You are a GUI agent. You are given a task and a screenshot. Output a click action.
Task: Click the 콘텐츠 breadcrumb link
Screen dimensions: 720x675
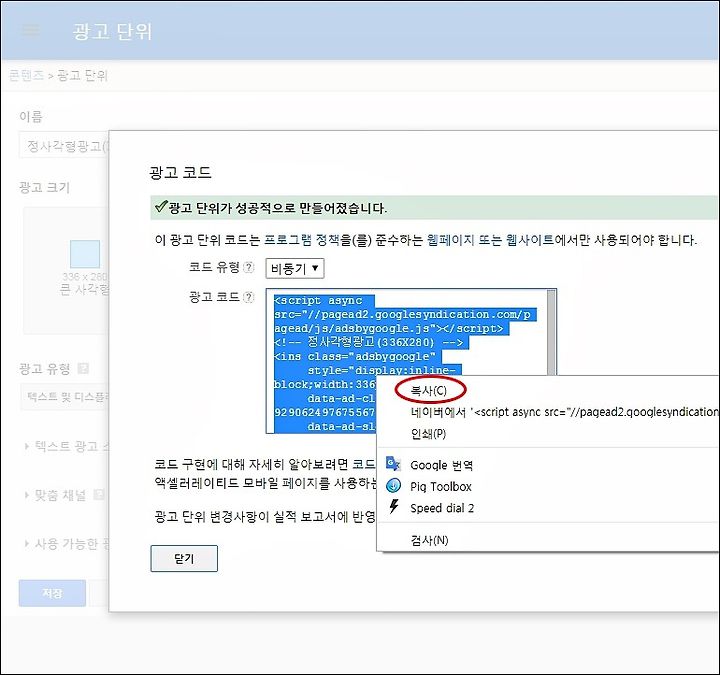click(26, 75)
